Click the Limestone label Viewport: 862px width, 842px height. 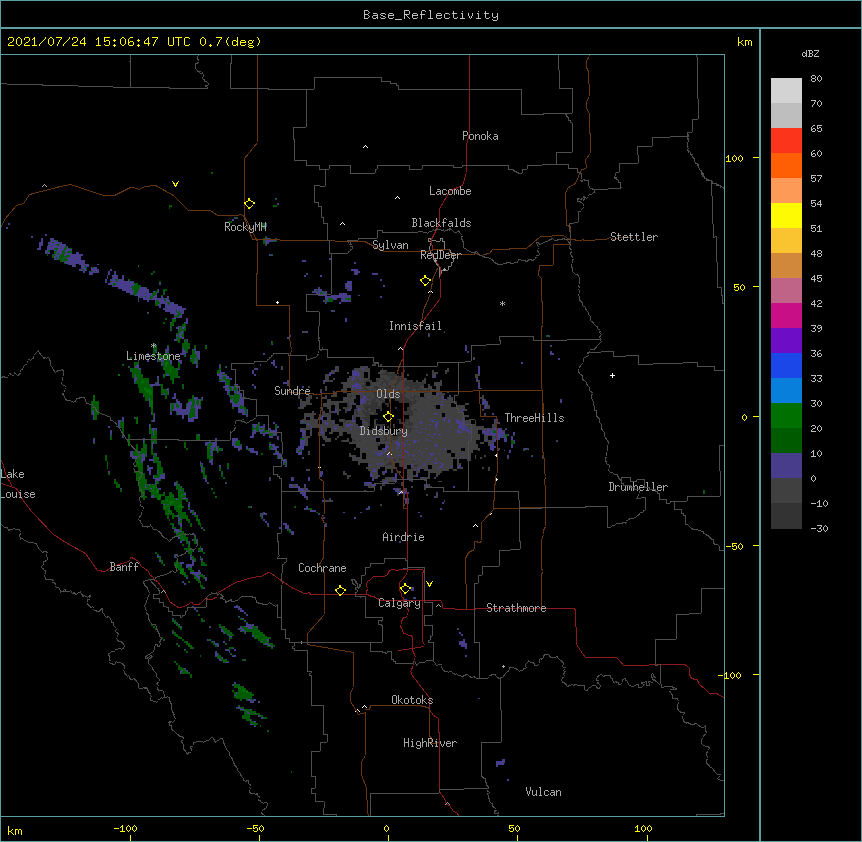coord(153,356)
